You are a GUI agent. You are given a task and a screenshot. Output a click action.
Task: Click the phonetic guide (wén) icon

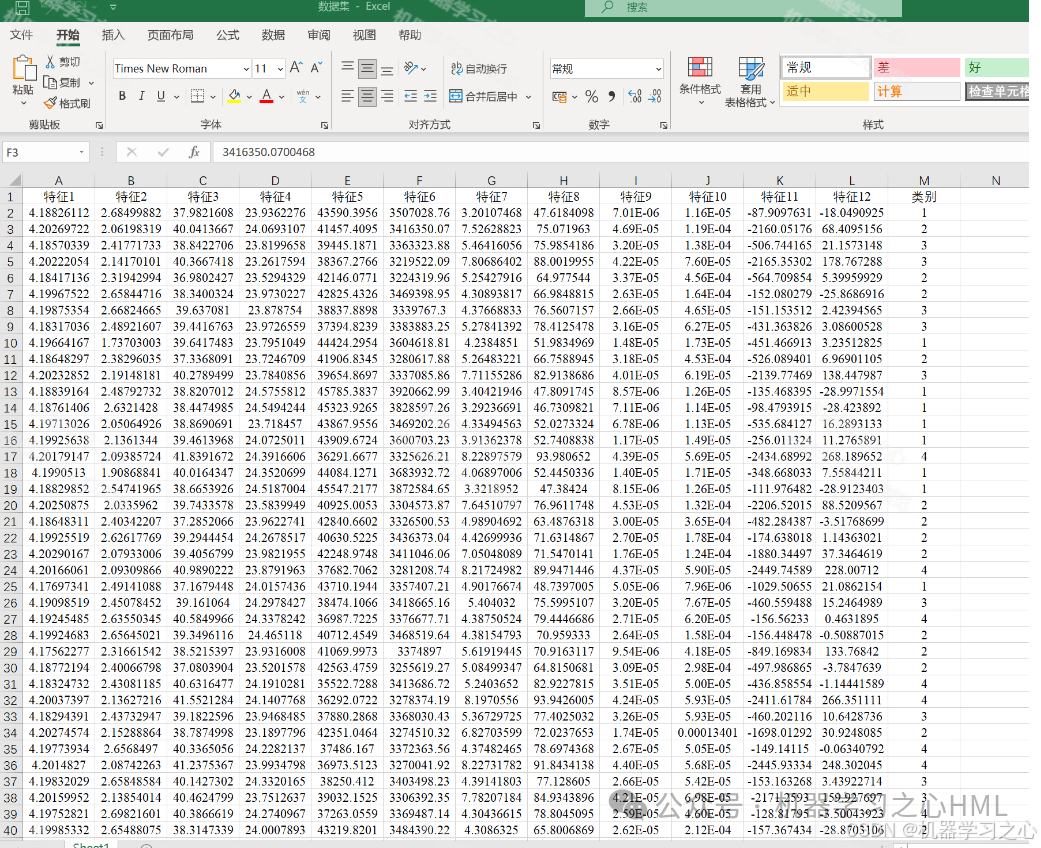[x=303, y=96]
